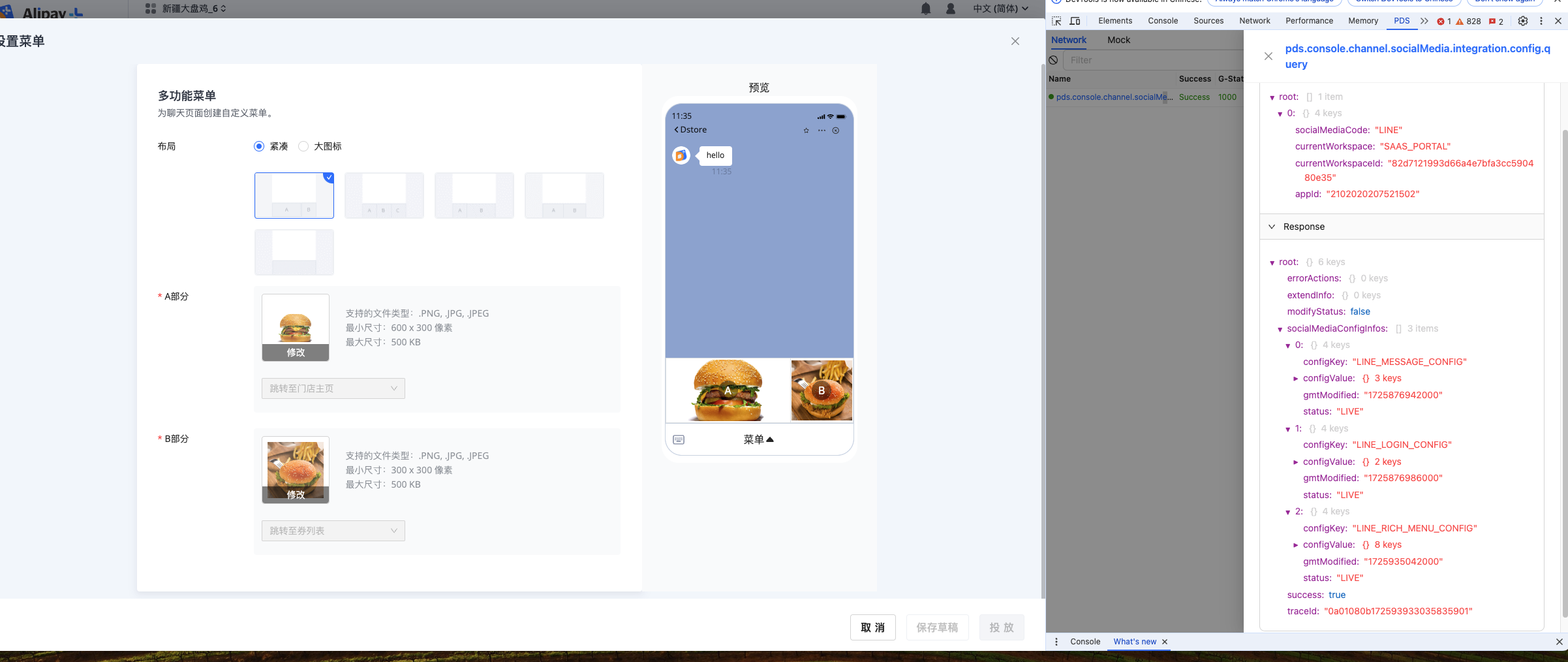The image size is (1568, 662).
Task: Open drawer three-dot menu beside Console
Action: 1056,642
